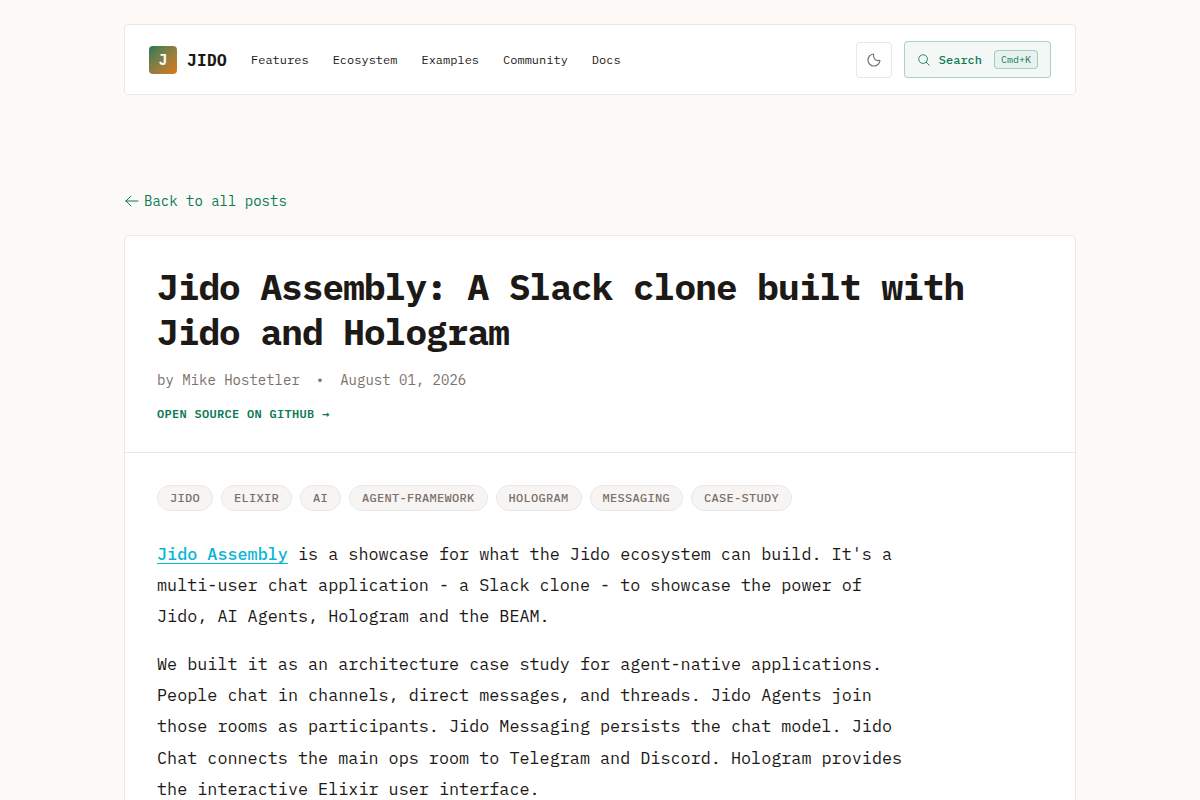The width and height of the screenshot is (1200, 800).
Task: Open Search with the Cmd+K button
Action: [977, 60]
